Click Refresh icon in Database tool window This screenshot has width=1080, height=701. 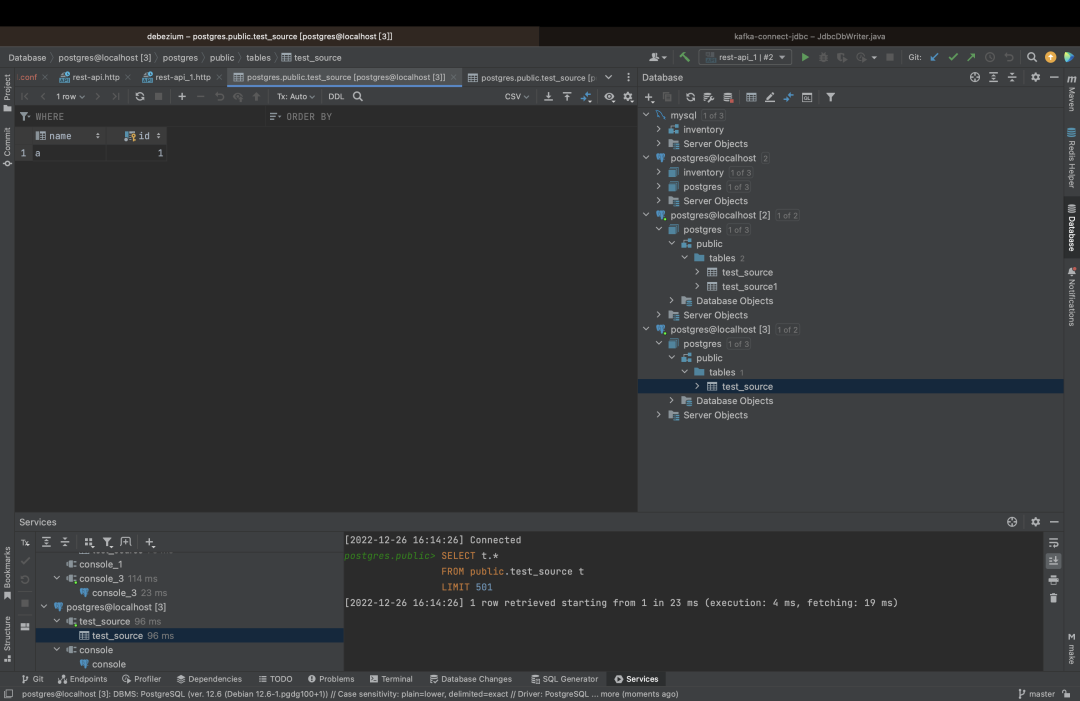pos(690,97)
